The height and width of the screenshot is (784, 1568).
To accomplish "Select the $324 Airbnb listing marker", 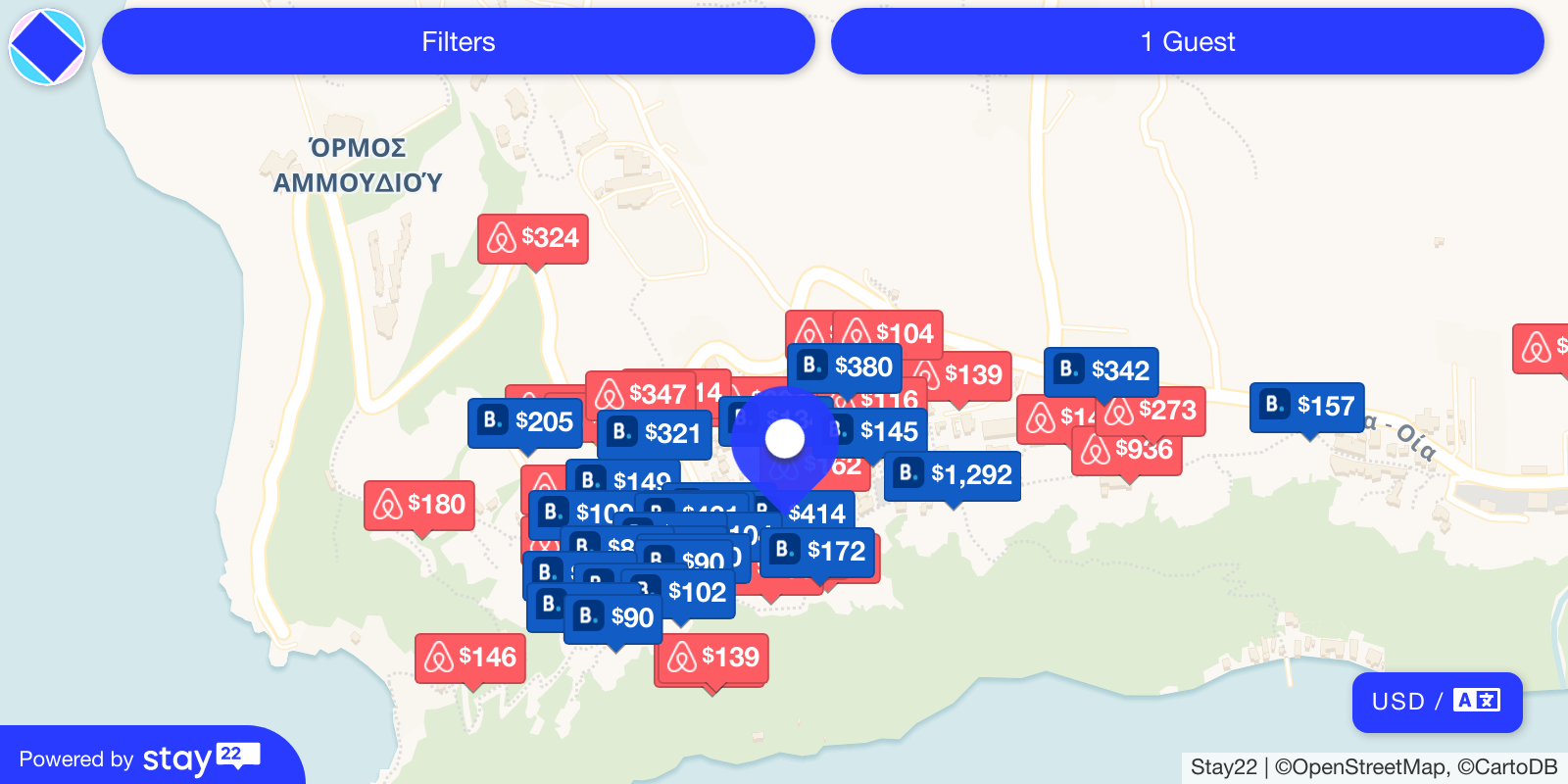I will click(533, 238).
